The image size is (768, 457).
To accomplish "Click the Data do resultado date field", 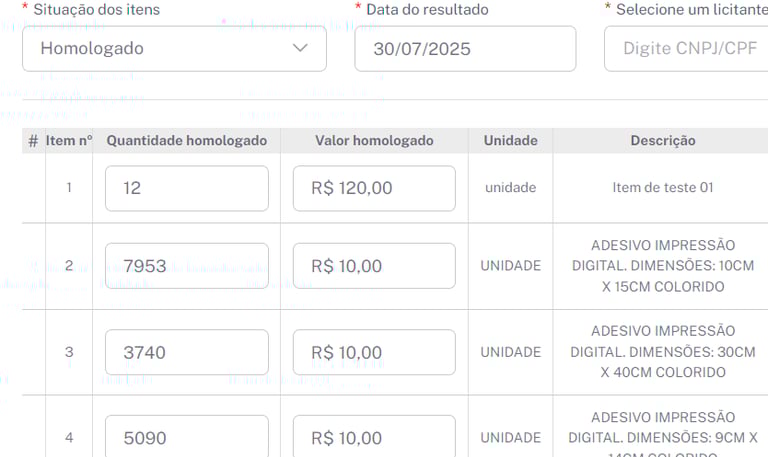I will (x=465, y=48).
